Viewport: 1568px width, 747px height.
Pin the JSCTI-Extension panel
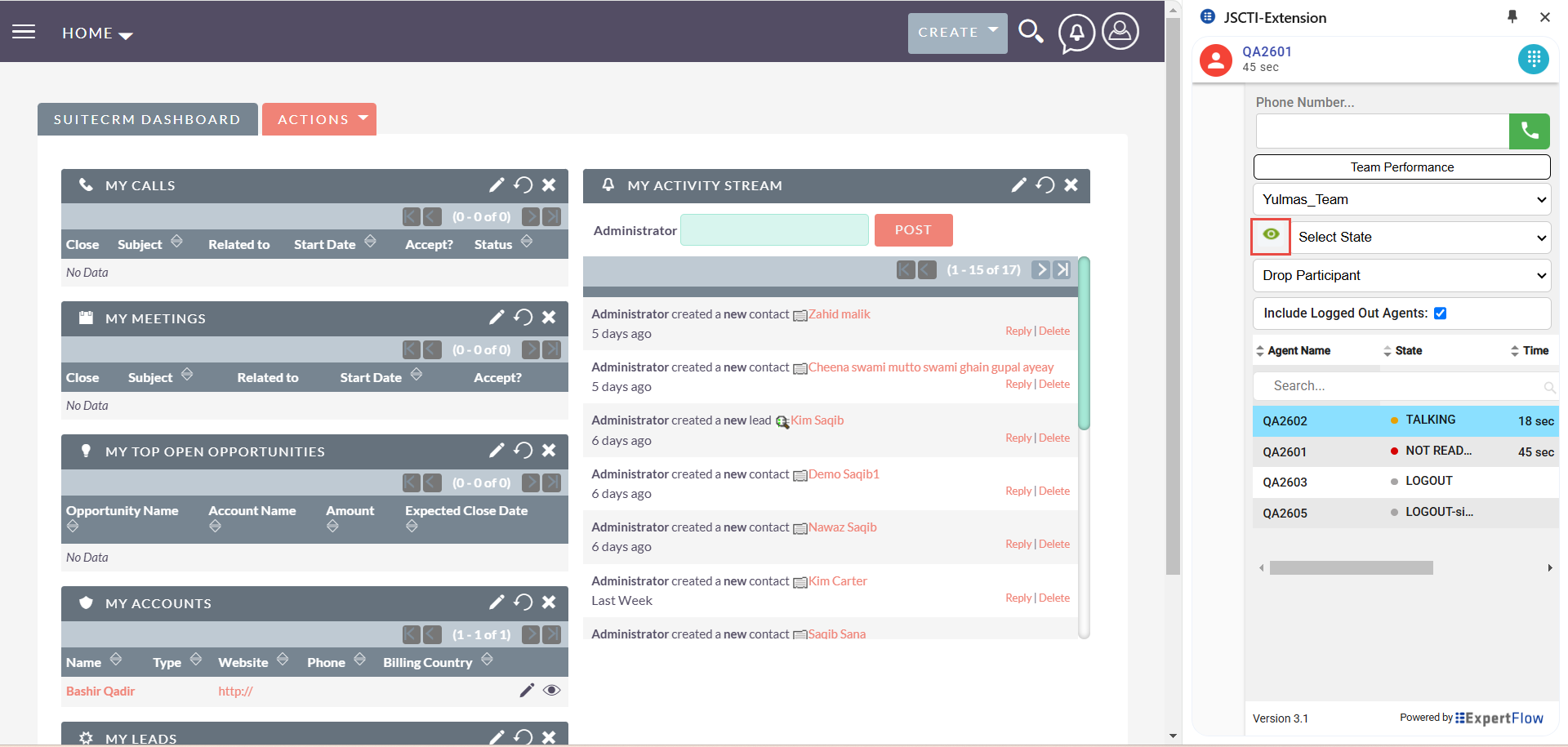(x=1512, y=17)
